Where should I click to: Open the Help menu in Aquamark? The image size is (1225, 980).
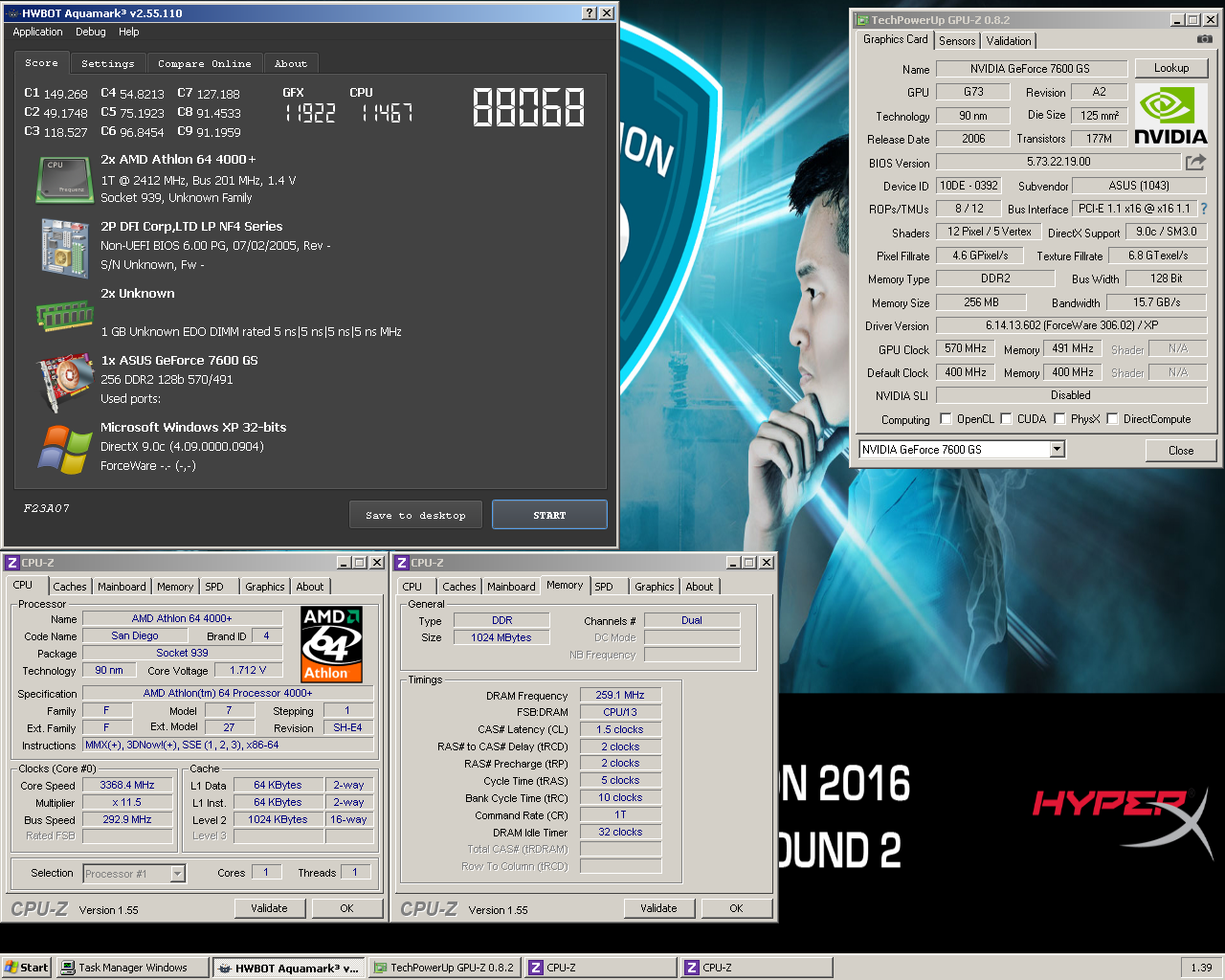129,32
